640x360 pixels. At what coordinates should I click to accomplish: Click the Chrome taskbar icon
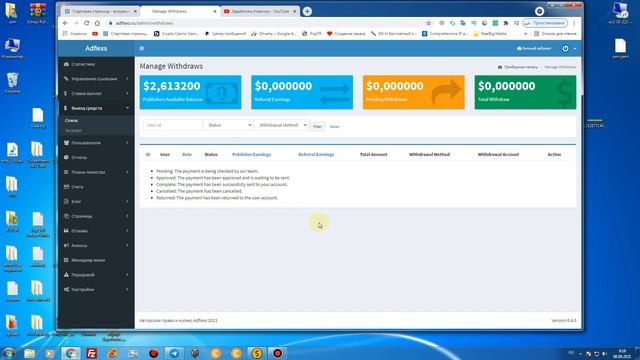click(71, 353)
